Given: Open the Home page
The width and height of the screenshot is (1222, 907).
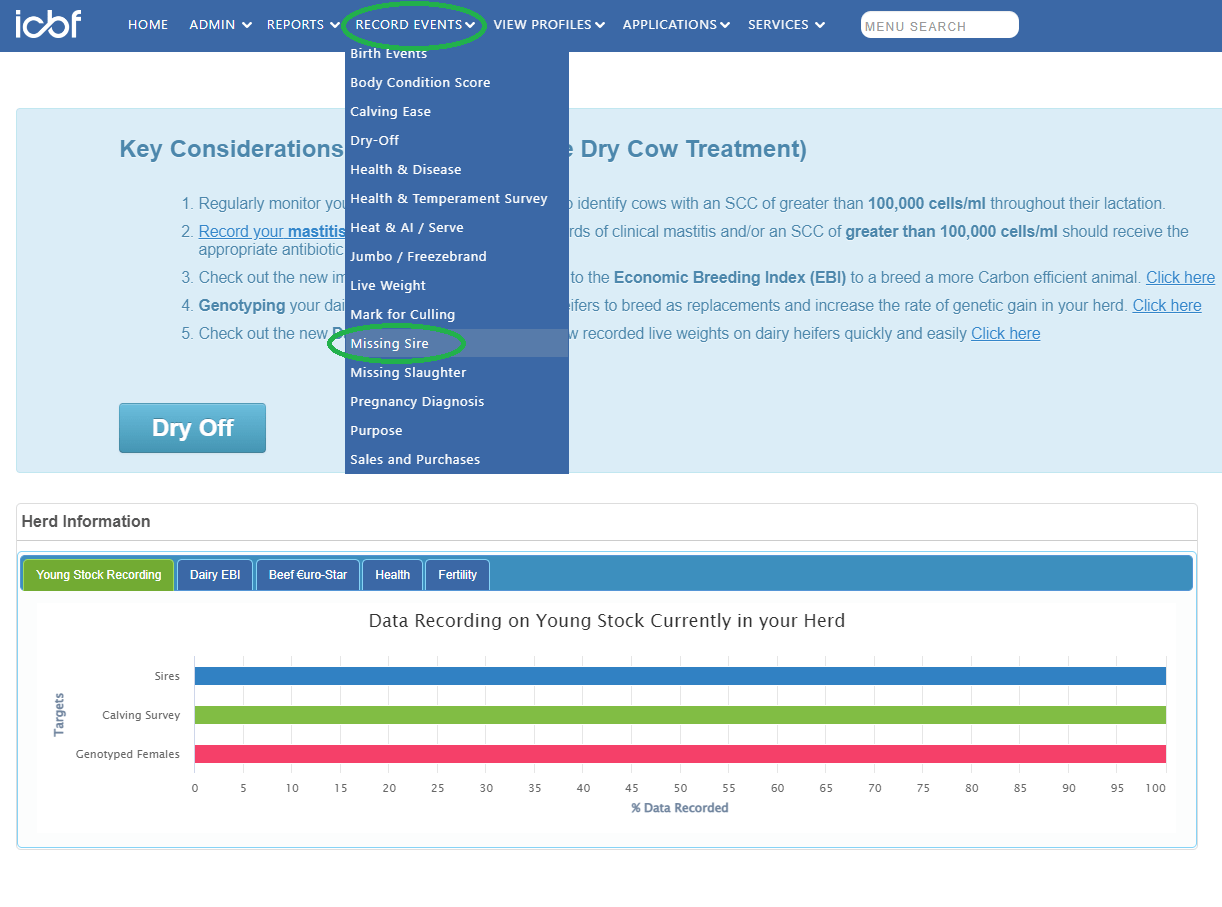Looking at the screenshot, I should coord(148,25).
